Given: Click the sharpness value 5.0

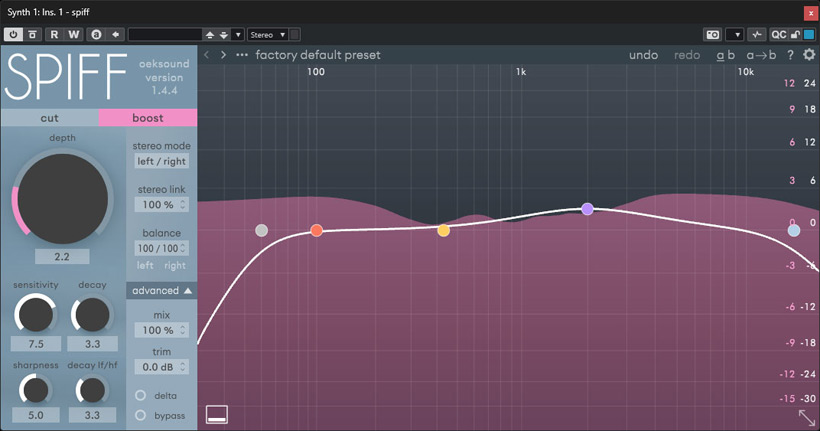Looking at the screenshot, I should click(x=36, y=415).
